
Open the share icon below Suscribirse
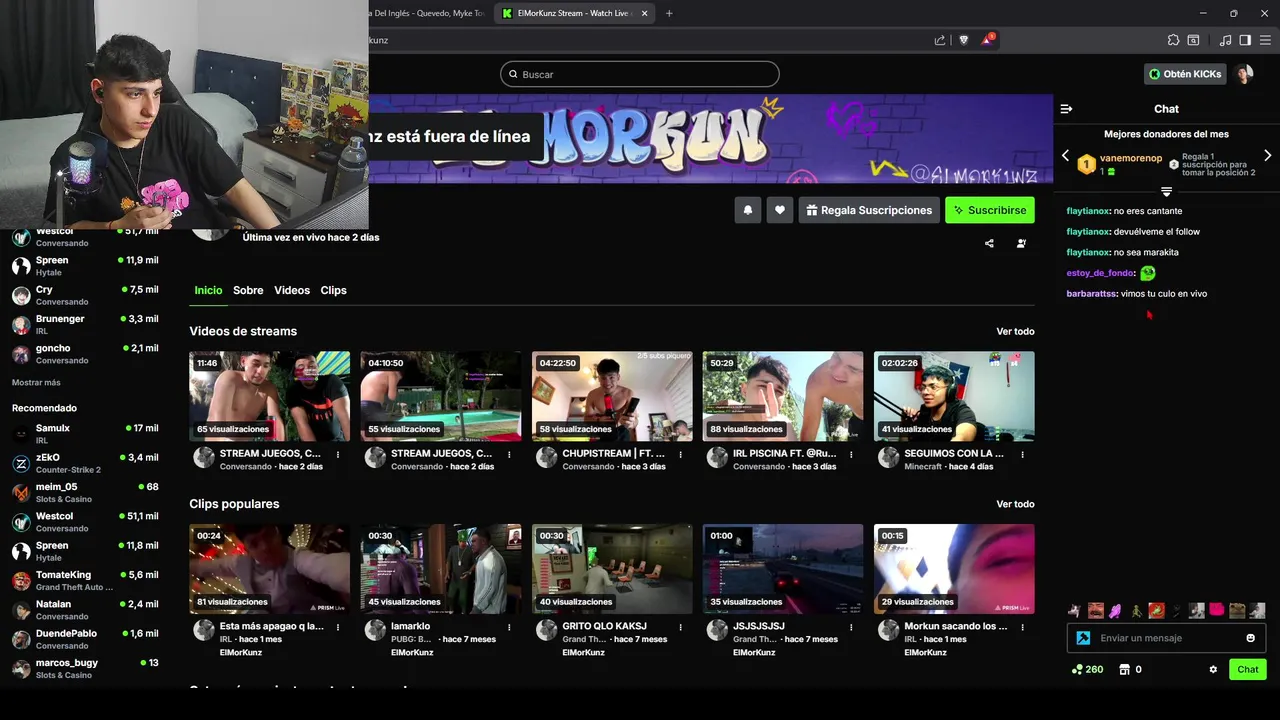coord(989,243)
